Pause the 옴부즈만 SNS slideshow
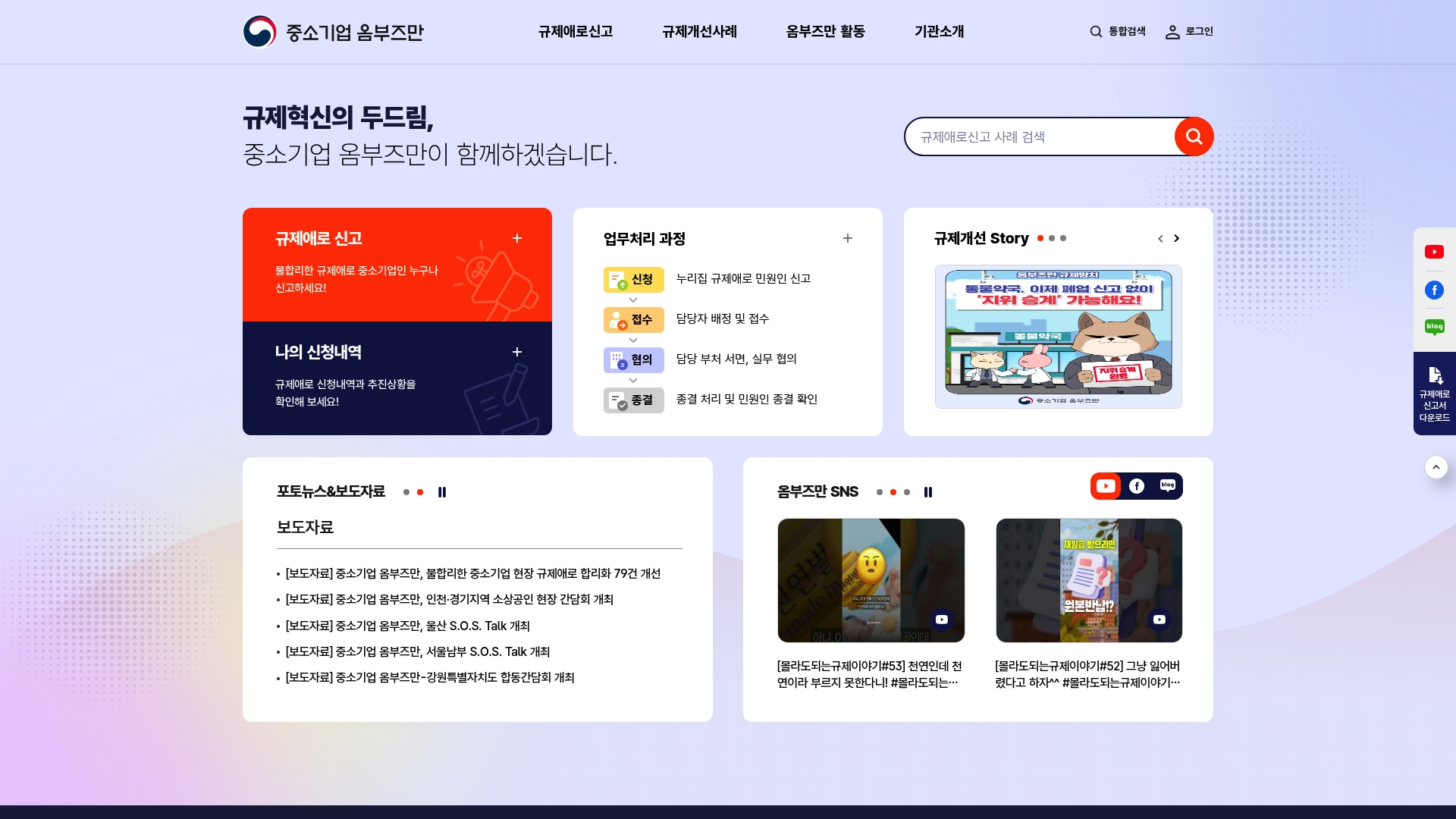1456x819 pixels. point(929,492)
